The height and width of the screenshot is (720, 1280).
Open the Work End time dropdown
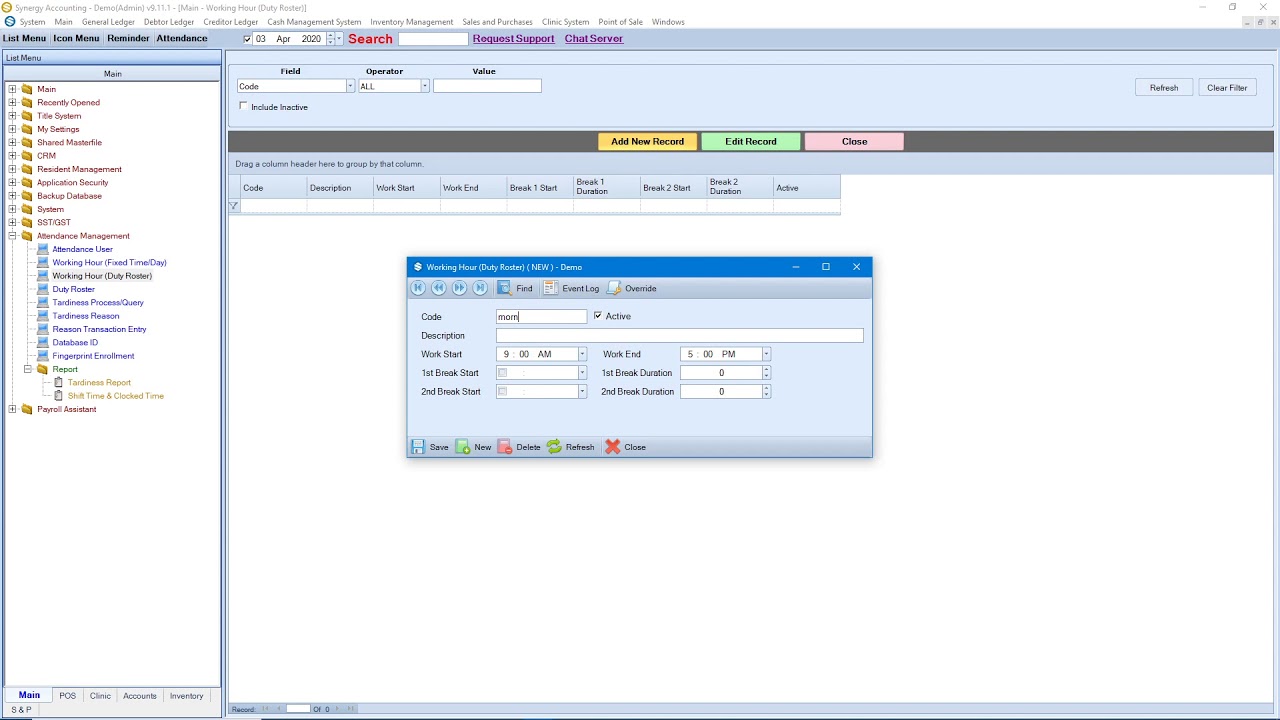click(766, 354)
